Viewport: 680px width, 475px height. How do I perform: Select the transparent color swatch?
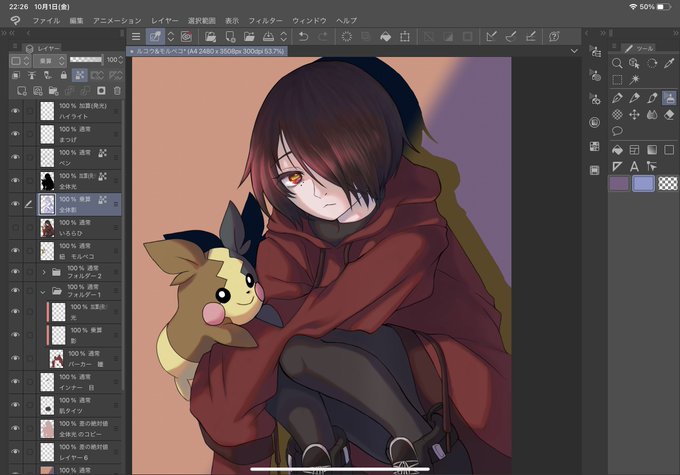coord(668,183)
